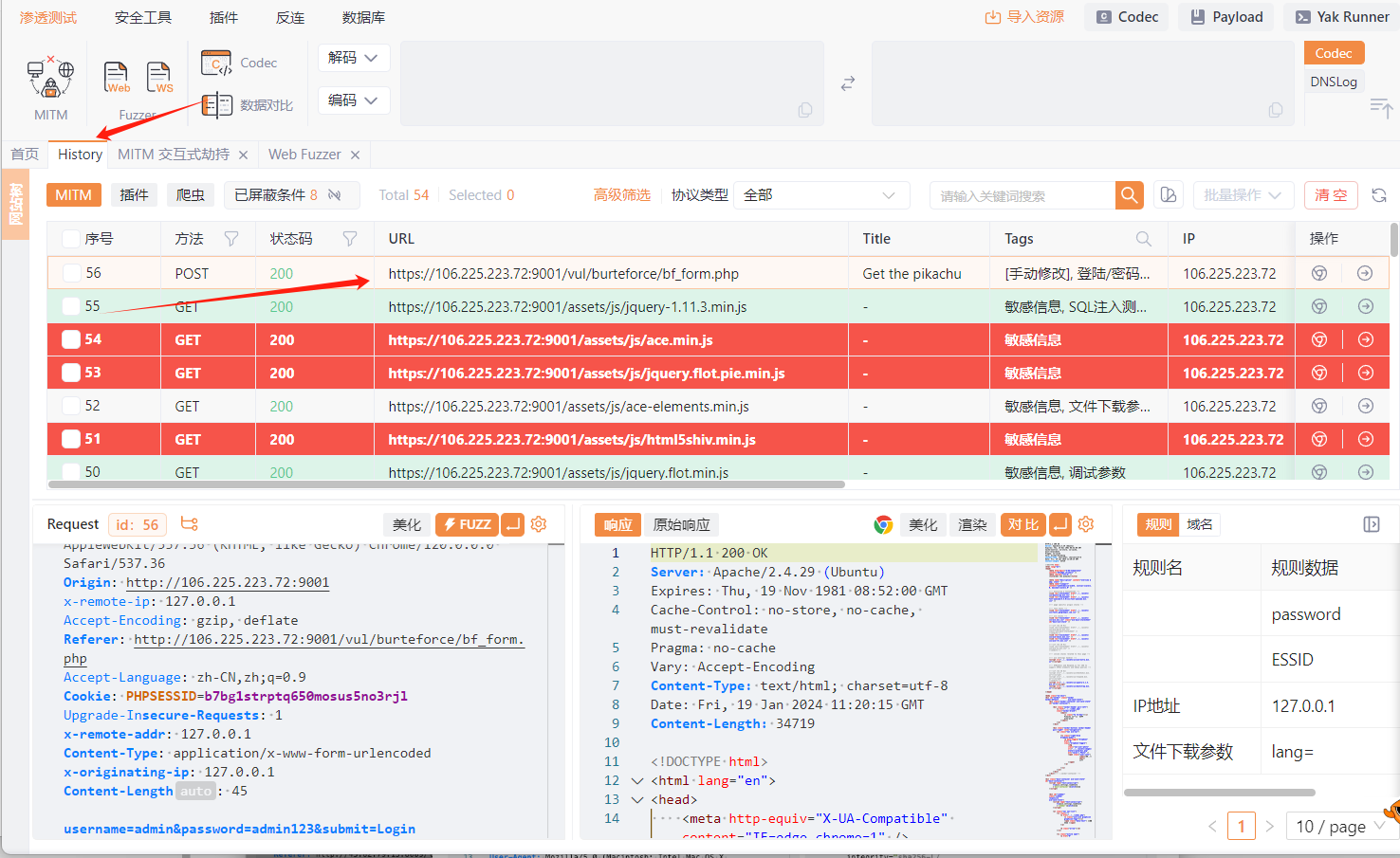
Task: Switch to the Web Fuzzer tab
Action: pyautogui.click(x=304, y=155)
